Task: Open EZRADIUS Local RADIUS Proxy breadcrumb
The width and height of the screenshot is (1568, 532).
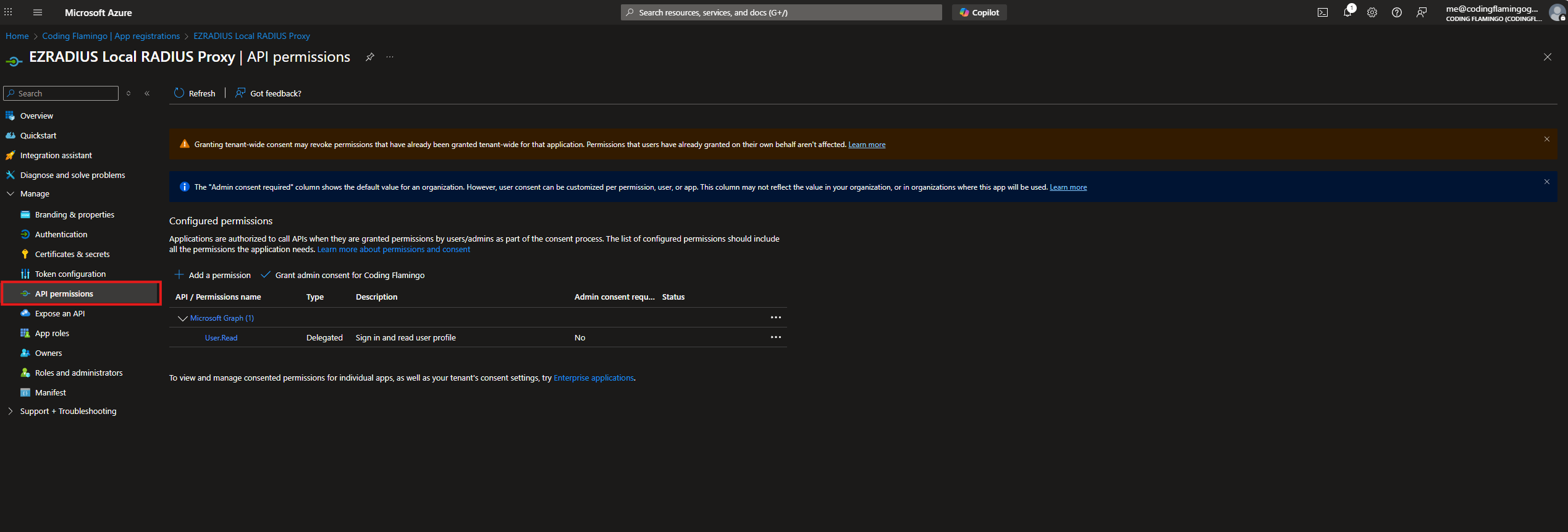Action: (252, 36)
